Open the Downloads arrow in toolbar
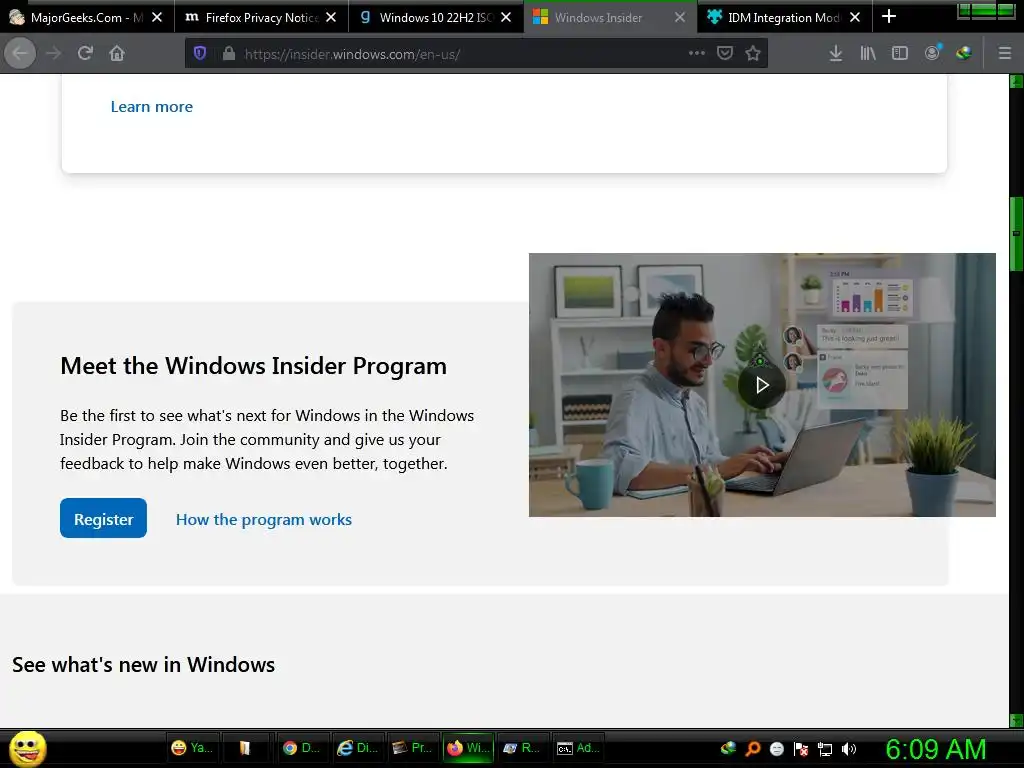The width and height of the screenshot is (1024, 768). click(835, 54)
